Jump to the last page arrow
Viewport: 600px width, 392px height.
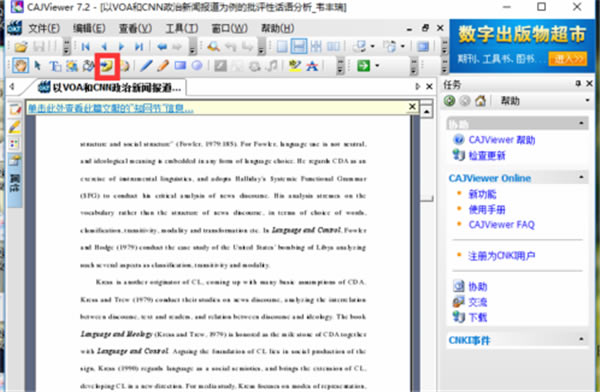click(x=139, y=47)
